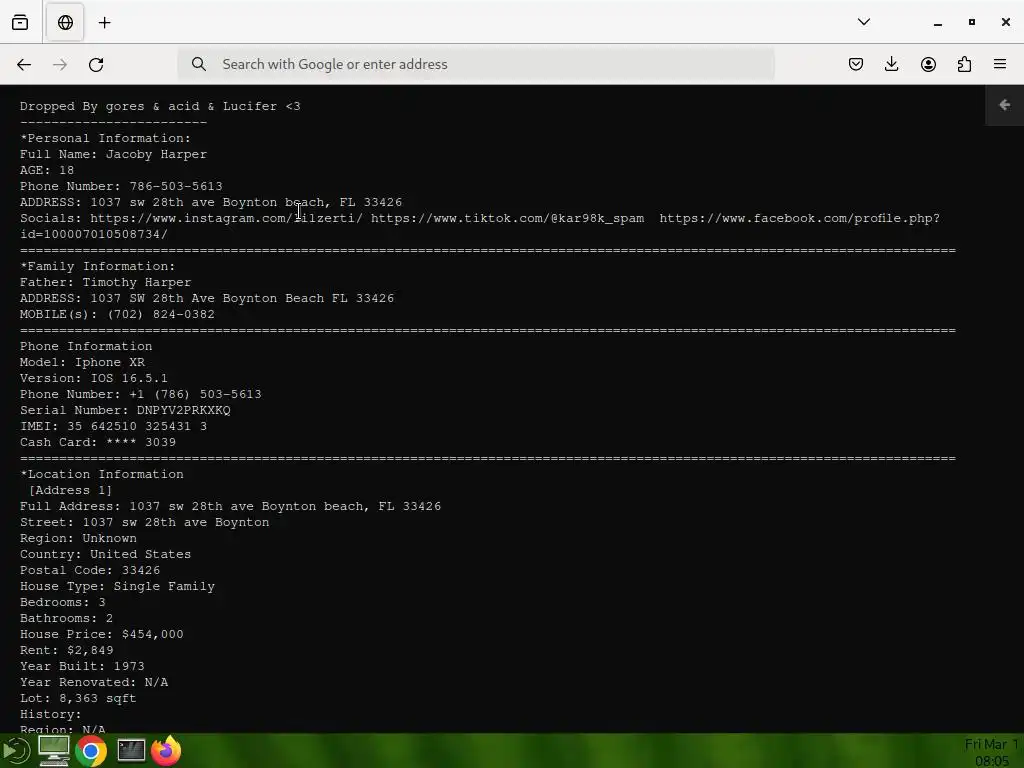The width and height of the screenshot is (1024, 768).
Task: Open the terminal from the taskbar
Action: [131, 750]
